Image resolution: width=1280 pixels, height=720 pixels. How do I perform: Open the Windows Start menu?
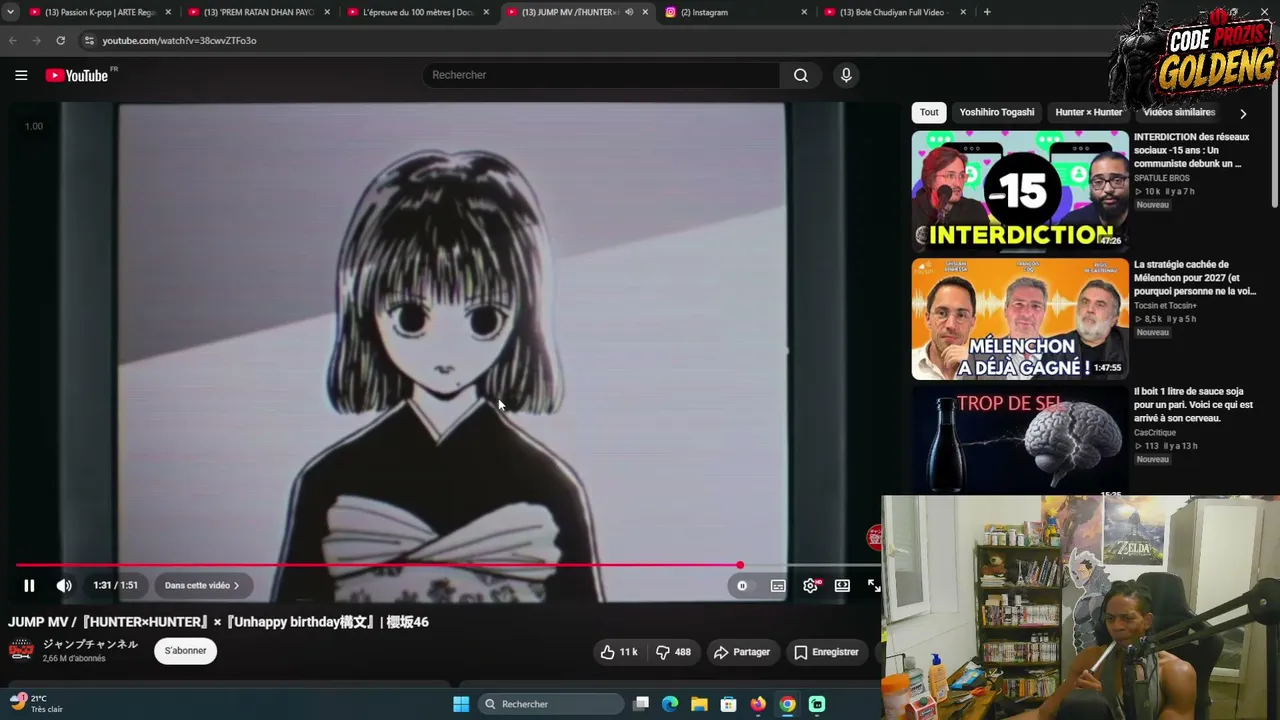461,704
